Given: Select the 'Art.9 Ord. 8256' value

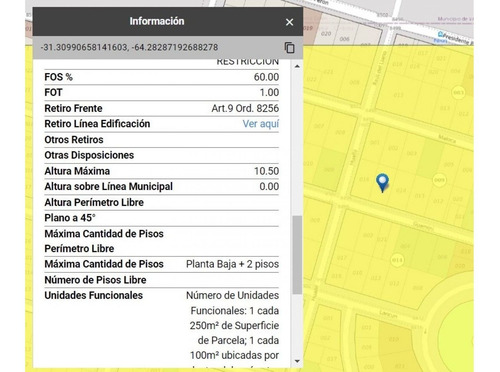Looking at the screenshot, I should point(245,108).
